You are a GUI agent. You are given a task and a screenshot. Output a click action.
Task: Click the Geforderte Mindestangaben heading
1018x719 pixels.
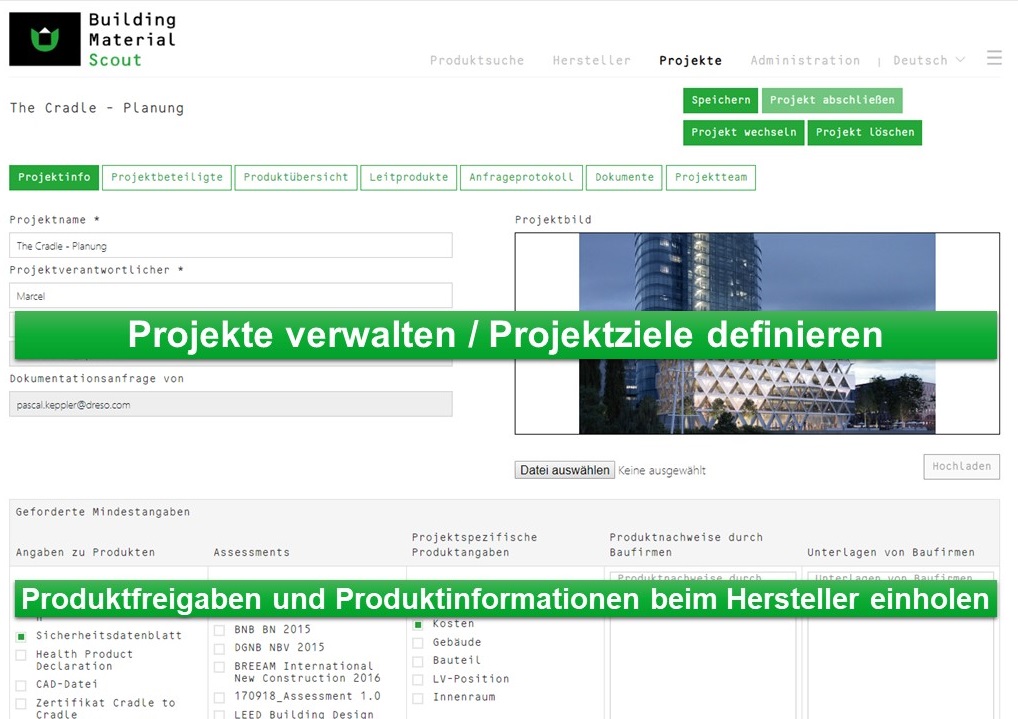[103, 512]
